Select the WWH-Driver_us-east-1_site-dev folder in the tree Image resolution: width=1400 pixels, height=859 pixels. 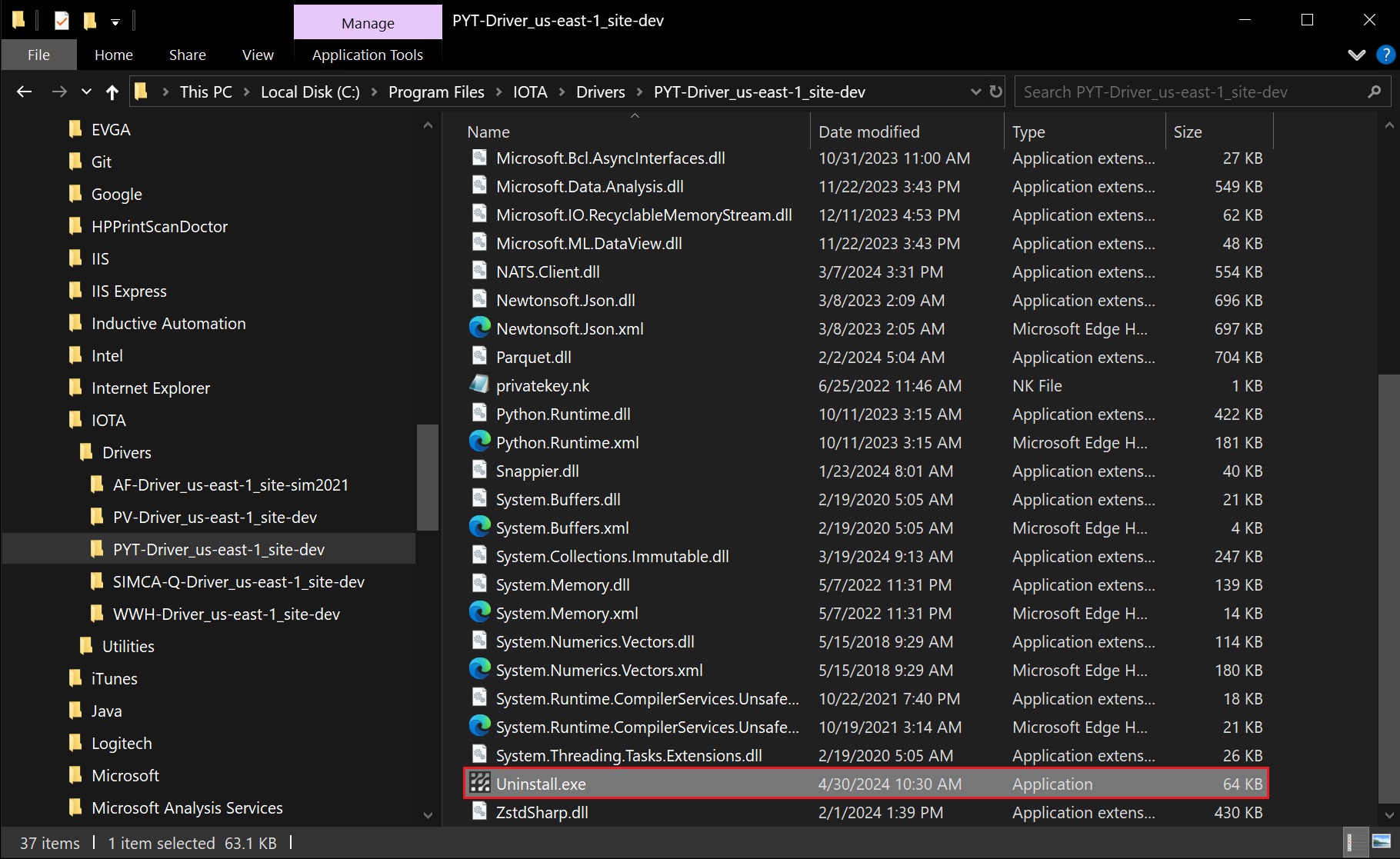click(x=226, y=614)
